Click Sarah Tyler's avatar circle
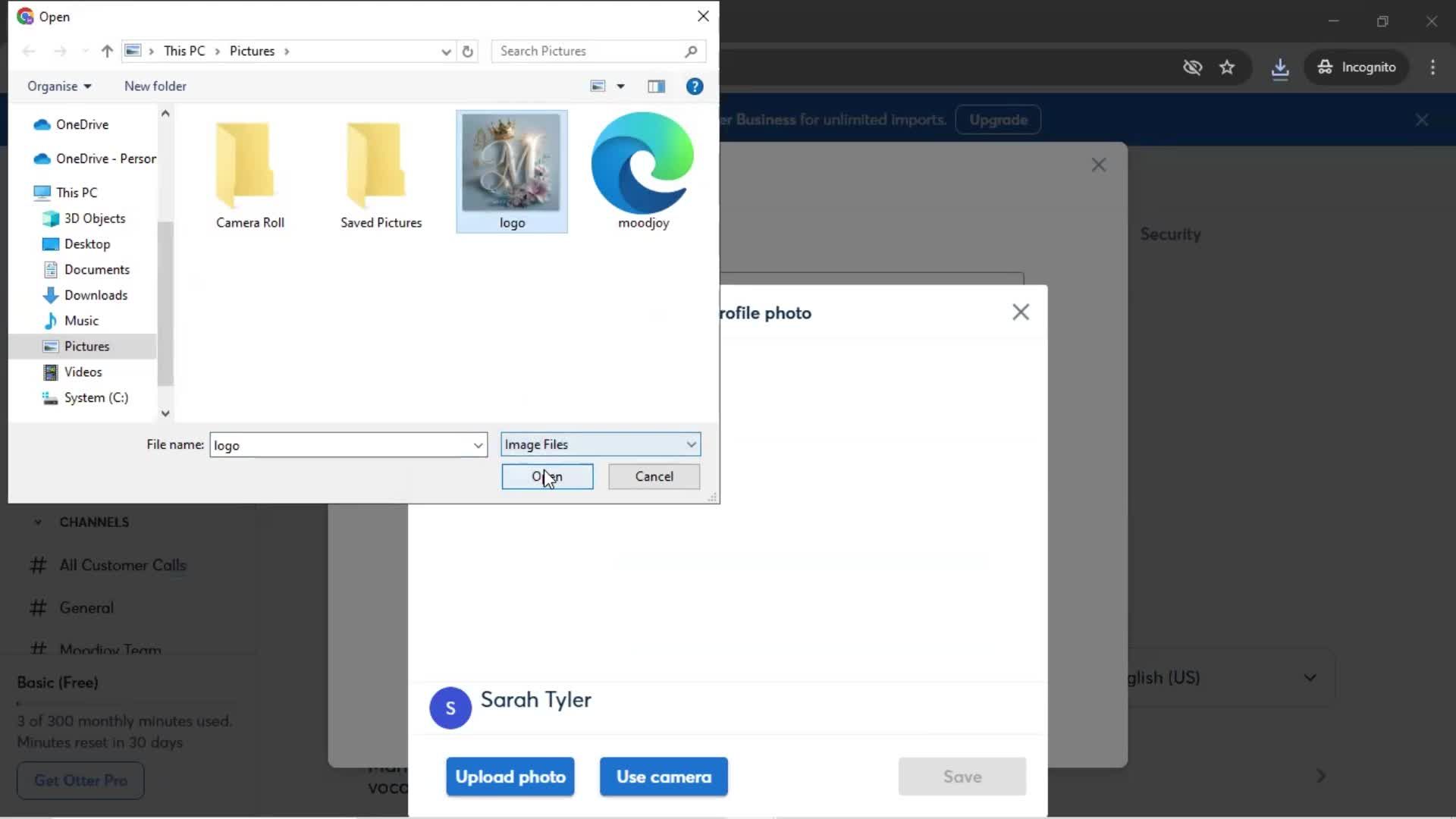Screen dimensions: 1456x819 point(450,708)
